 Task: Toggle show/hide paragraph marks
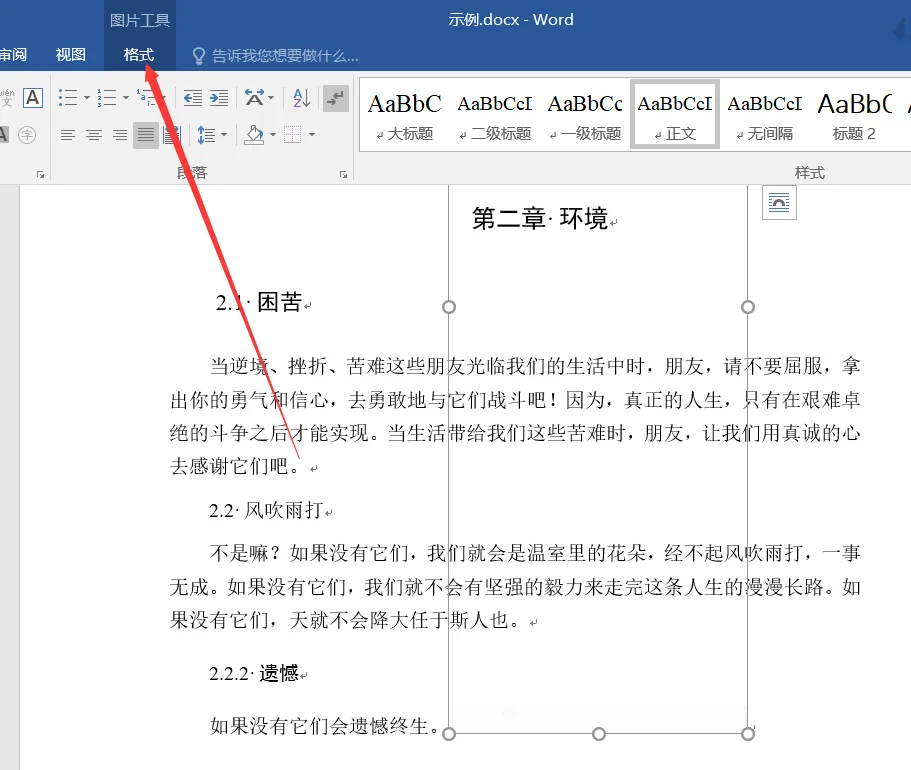(337, 97)
